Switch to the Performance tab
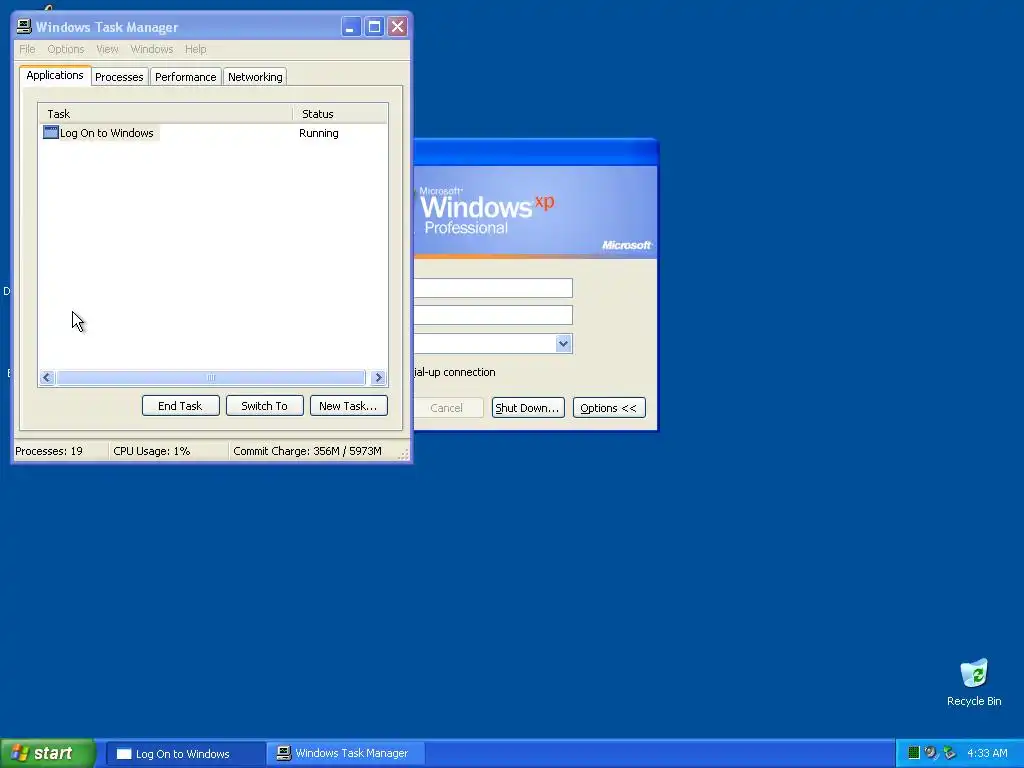The height and width of the screenshot is (768, 1024). [x=185, y=77]
